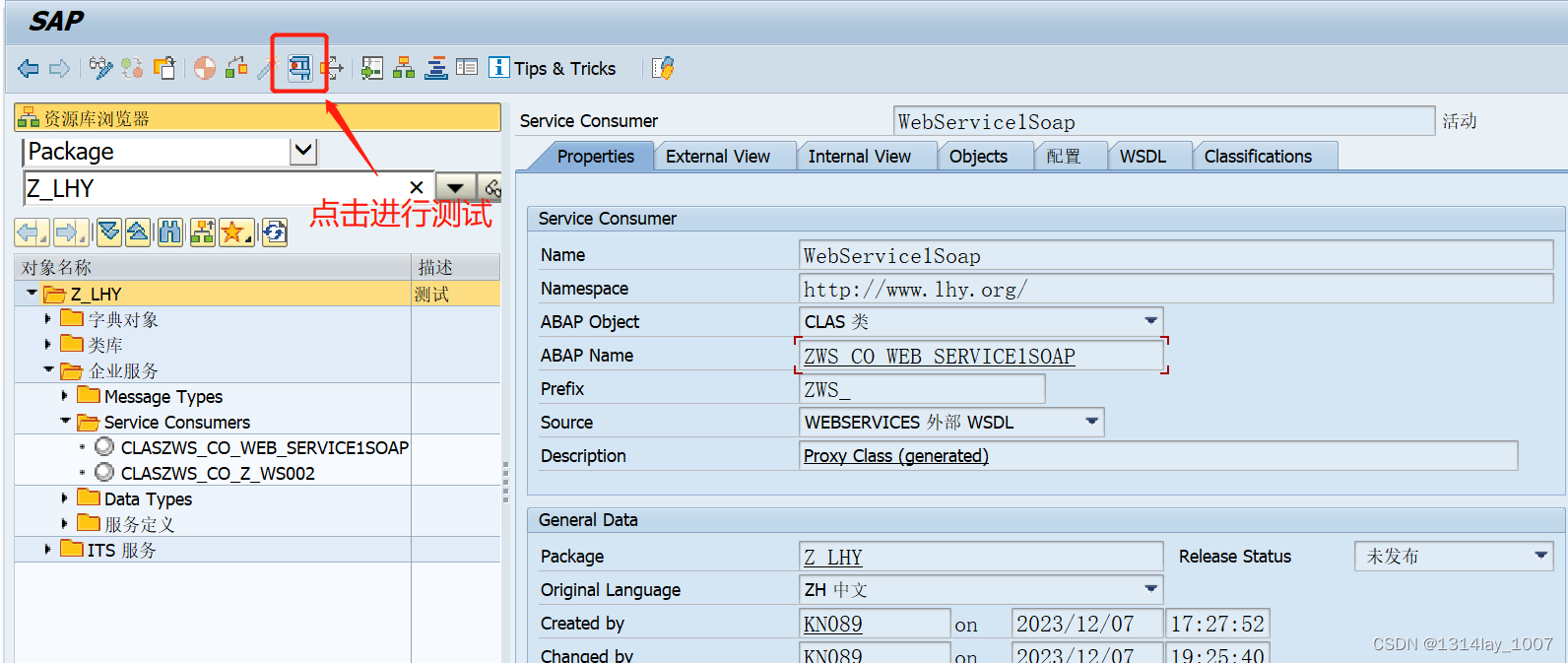Screen dimensions: 1568x663
Task: Click the Where-Used List icon
Action: pyautogui.click(x=332, y=68)
